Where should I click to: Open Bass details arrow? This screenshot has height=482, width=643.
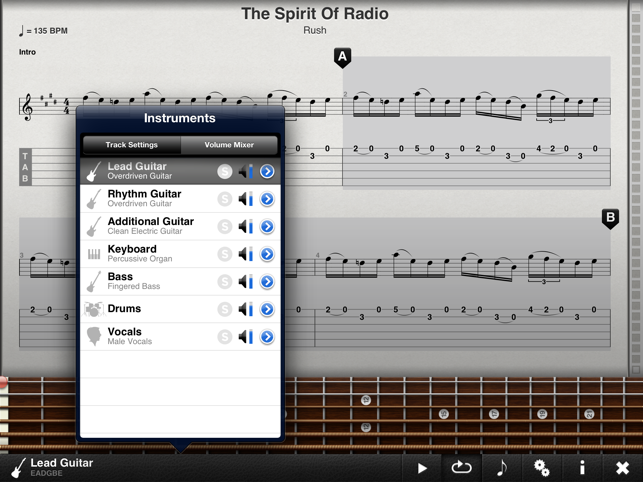pos(267,281)
